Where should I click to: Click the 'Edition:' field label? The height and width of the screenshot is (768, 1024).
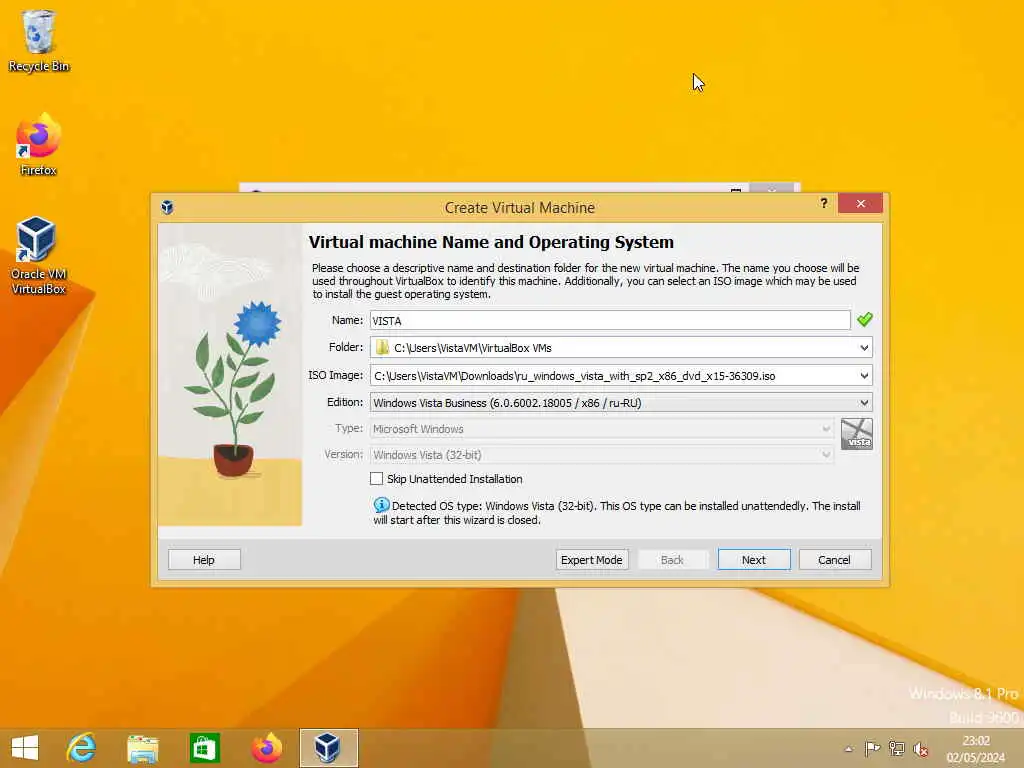click(345, 402)
